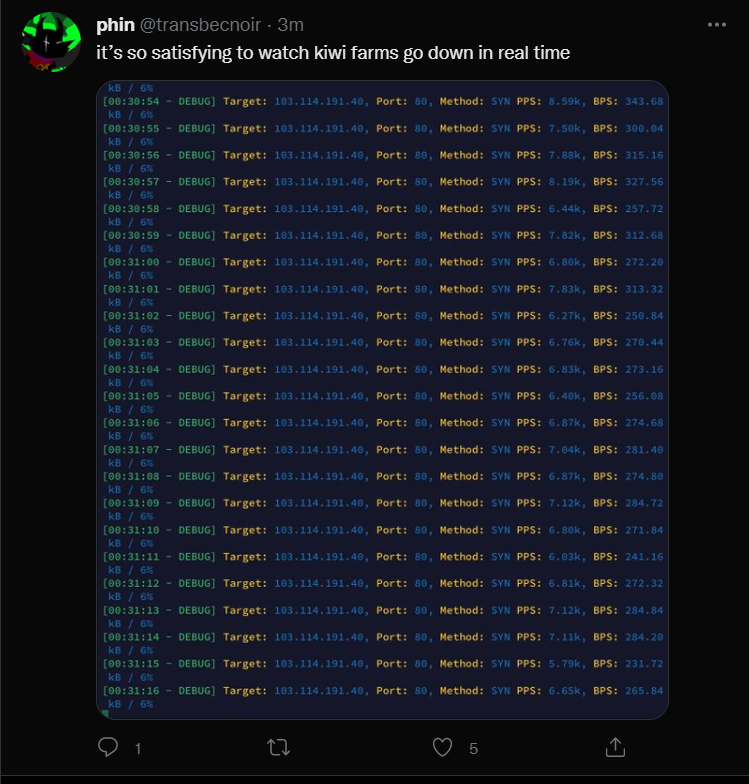749x784 pixels.
Task: Visit the @transbecnoir handle link
Action: coord(200,24)
